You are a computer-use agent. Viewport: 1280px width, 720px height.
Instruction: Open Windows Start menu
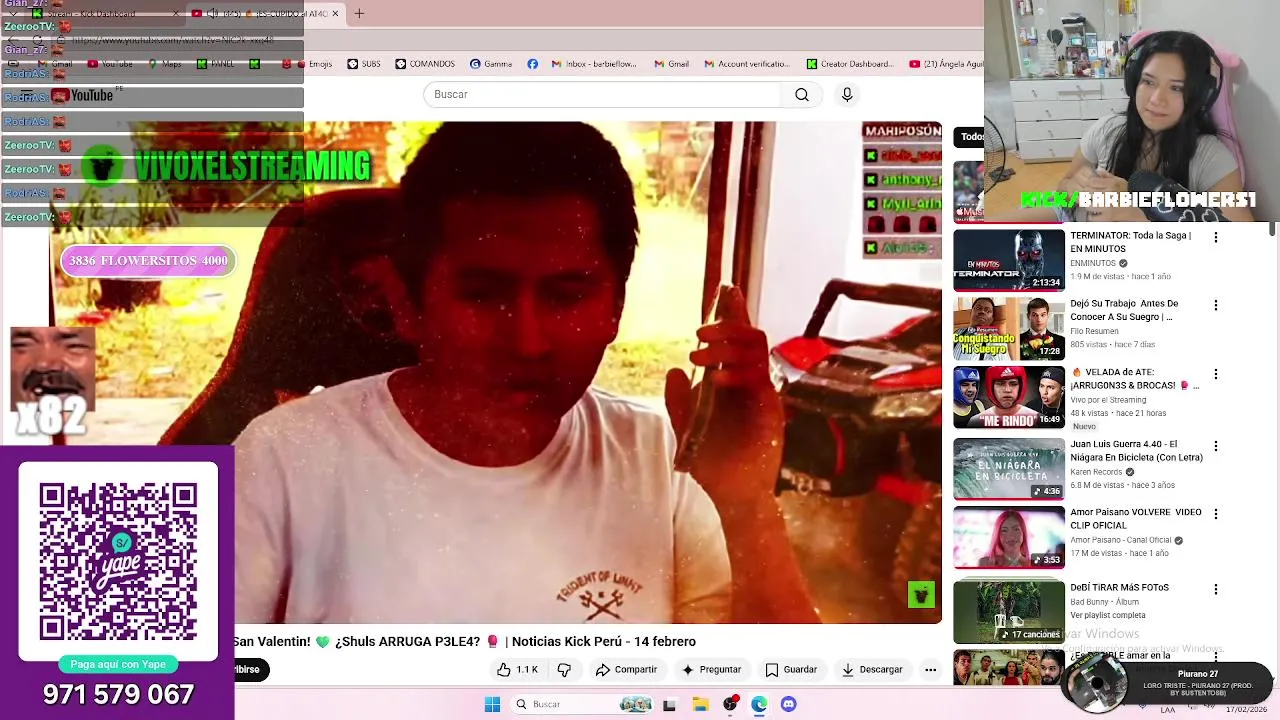(x=492, y=704)
